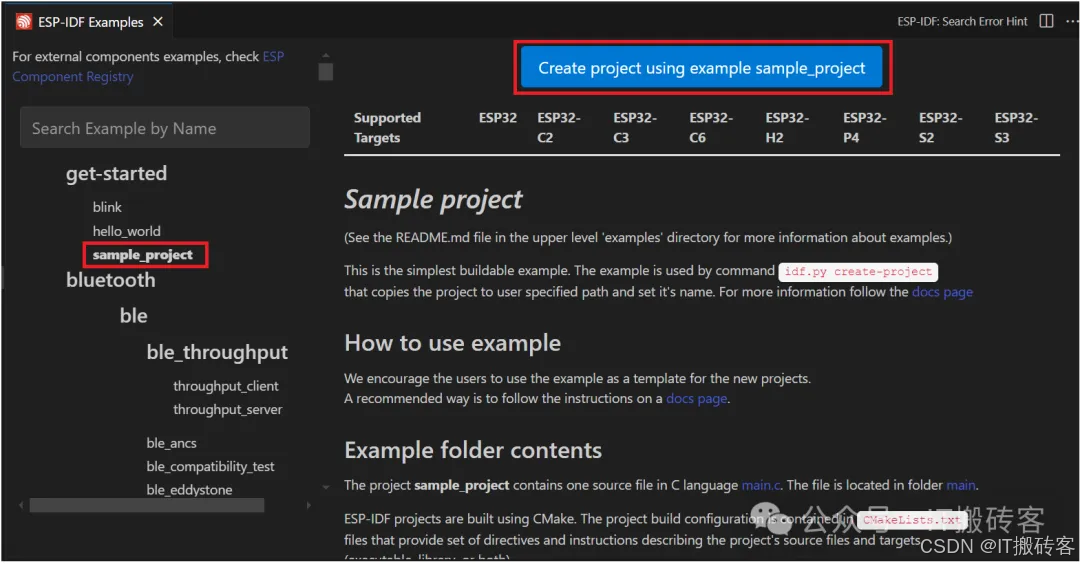
Task: Click the sidebar horizontal scrollbar thumb
Action: coord(147,505)
